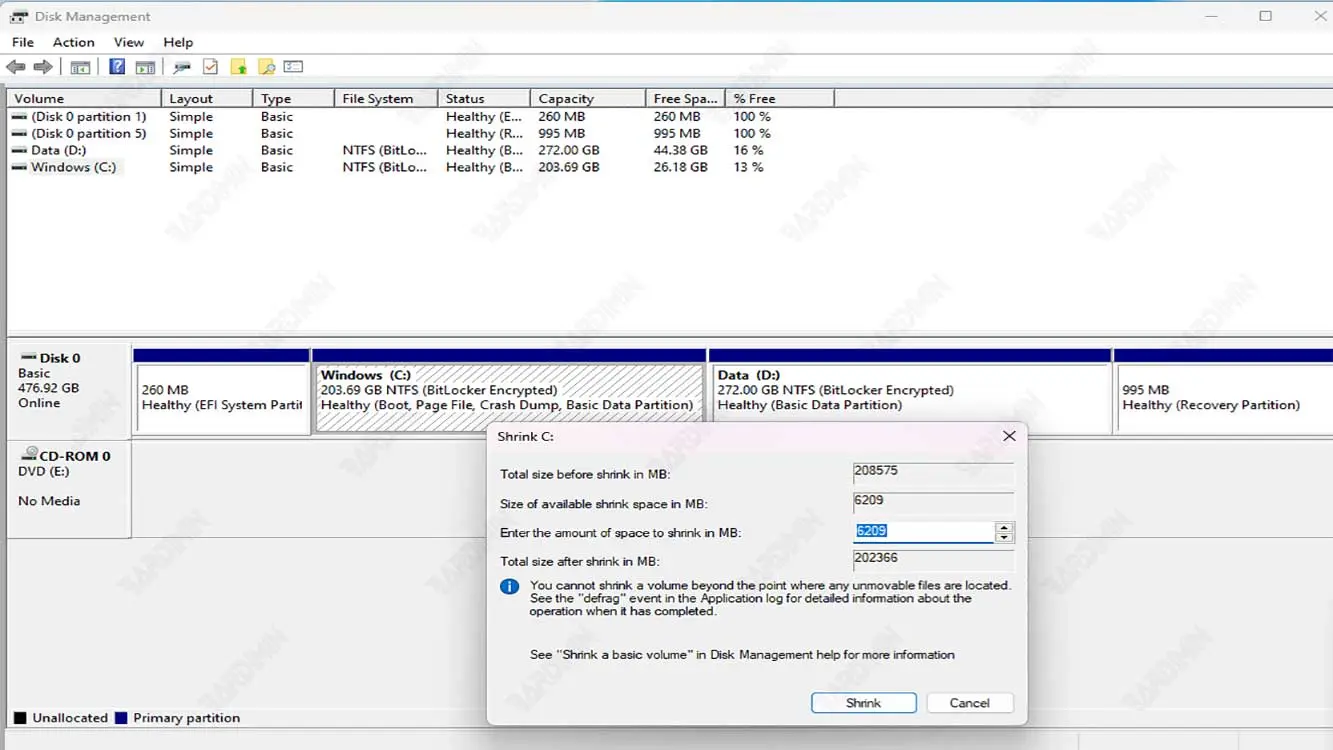The width and height of the screenshot is (1333, 750).
Task: Click the settings list toolbar icon
Action: pos(293,67)
